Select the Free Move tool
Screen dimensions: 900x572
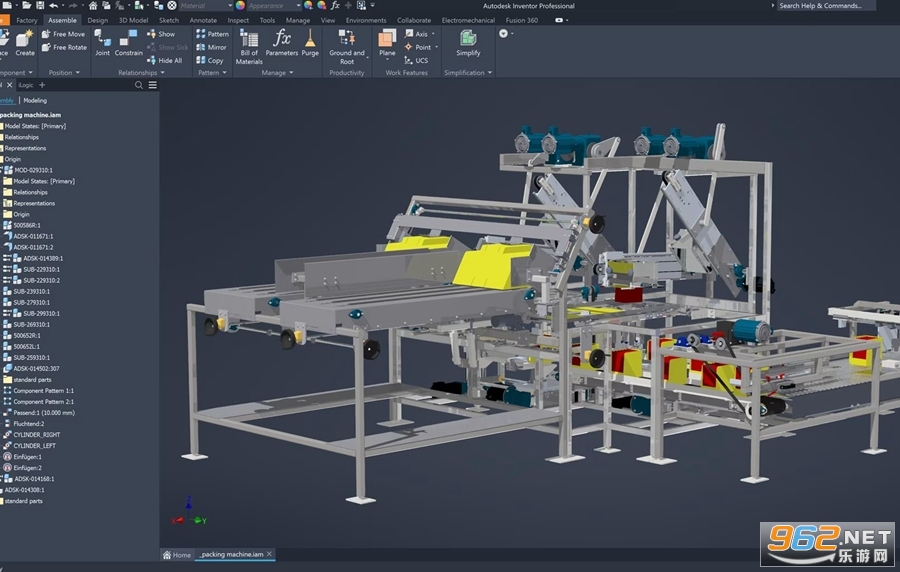[x=64, y=34]
